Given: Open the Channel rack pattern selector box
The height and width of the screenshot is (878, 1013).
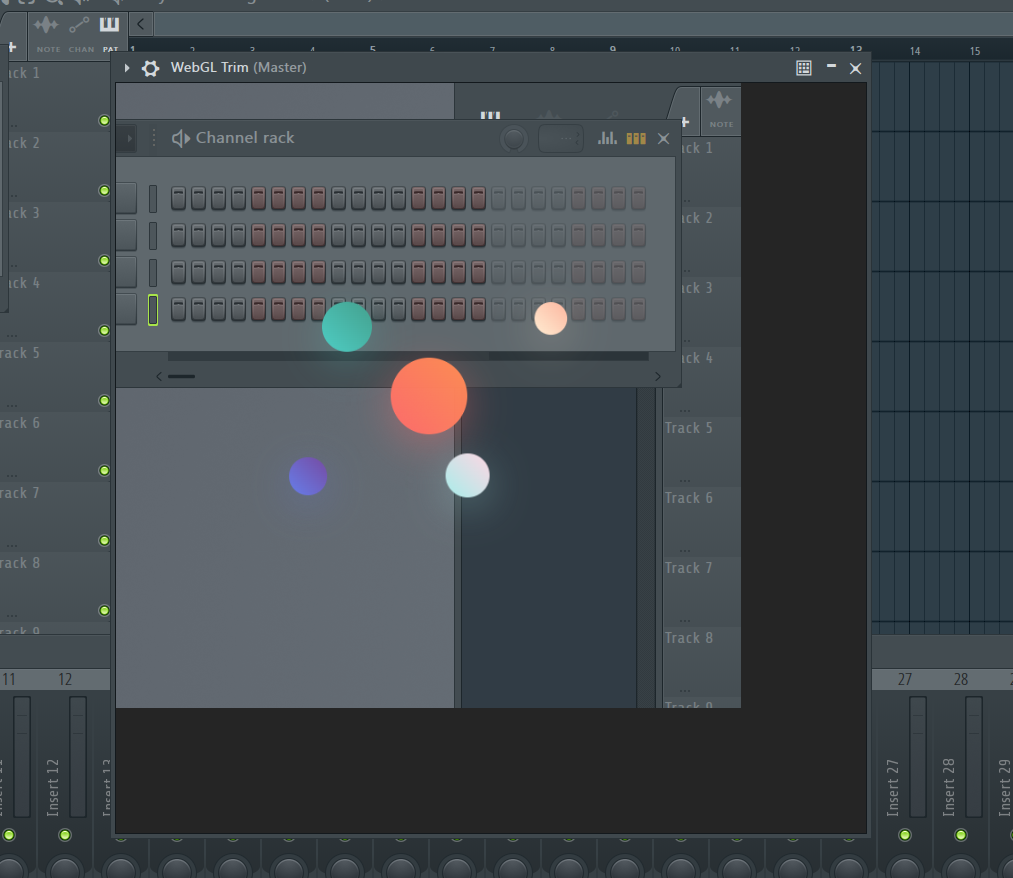Looking at the screenshot, I should click(x=561, y=138).
